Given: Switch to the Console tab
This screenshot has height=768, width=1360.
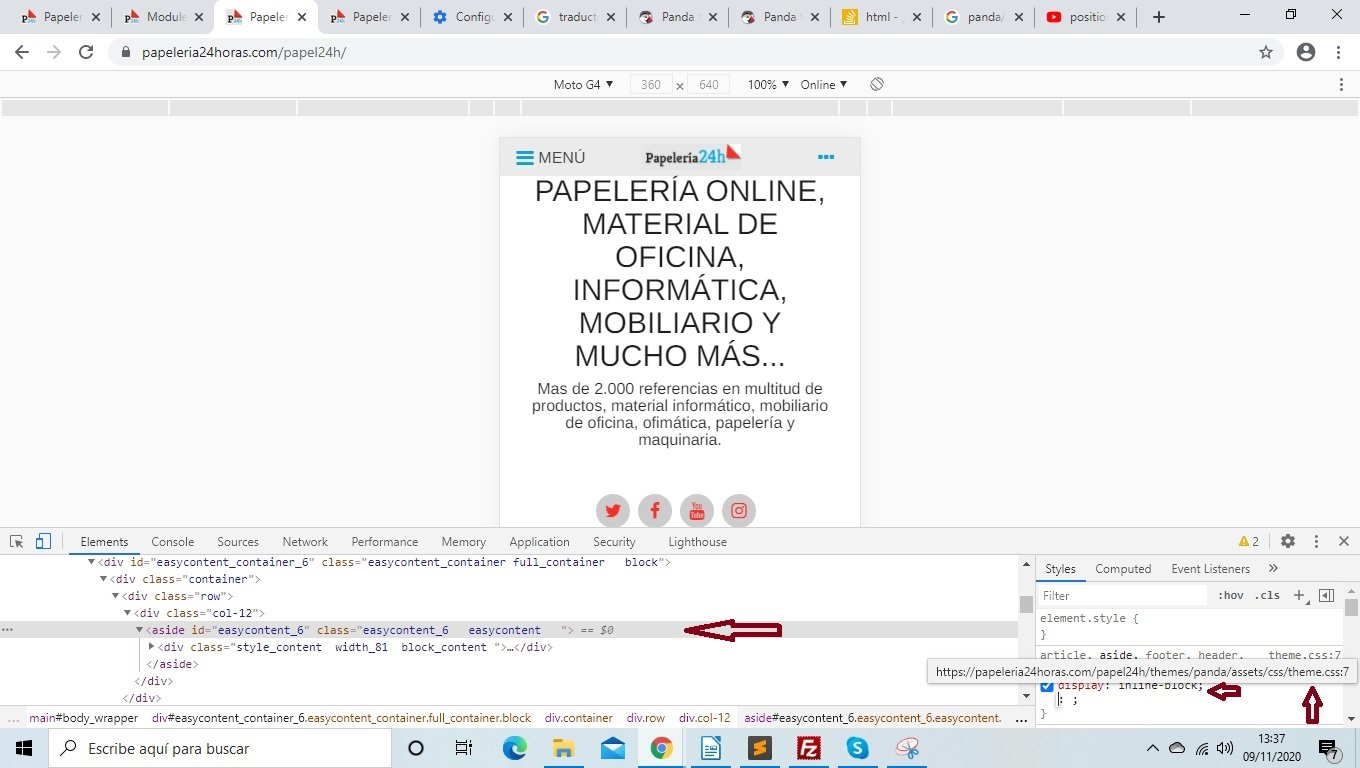Looking at the screenshot, I should coord(173,542).
